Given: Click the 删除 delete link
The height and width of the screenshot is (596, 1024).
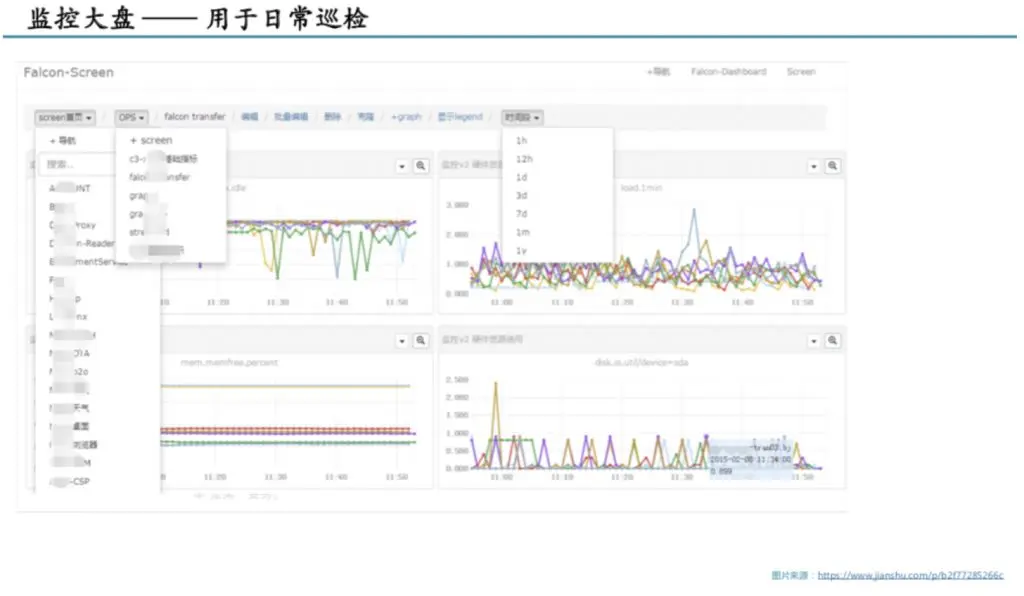Looking at the screenshot, I should pos(332,117).
